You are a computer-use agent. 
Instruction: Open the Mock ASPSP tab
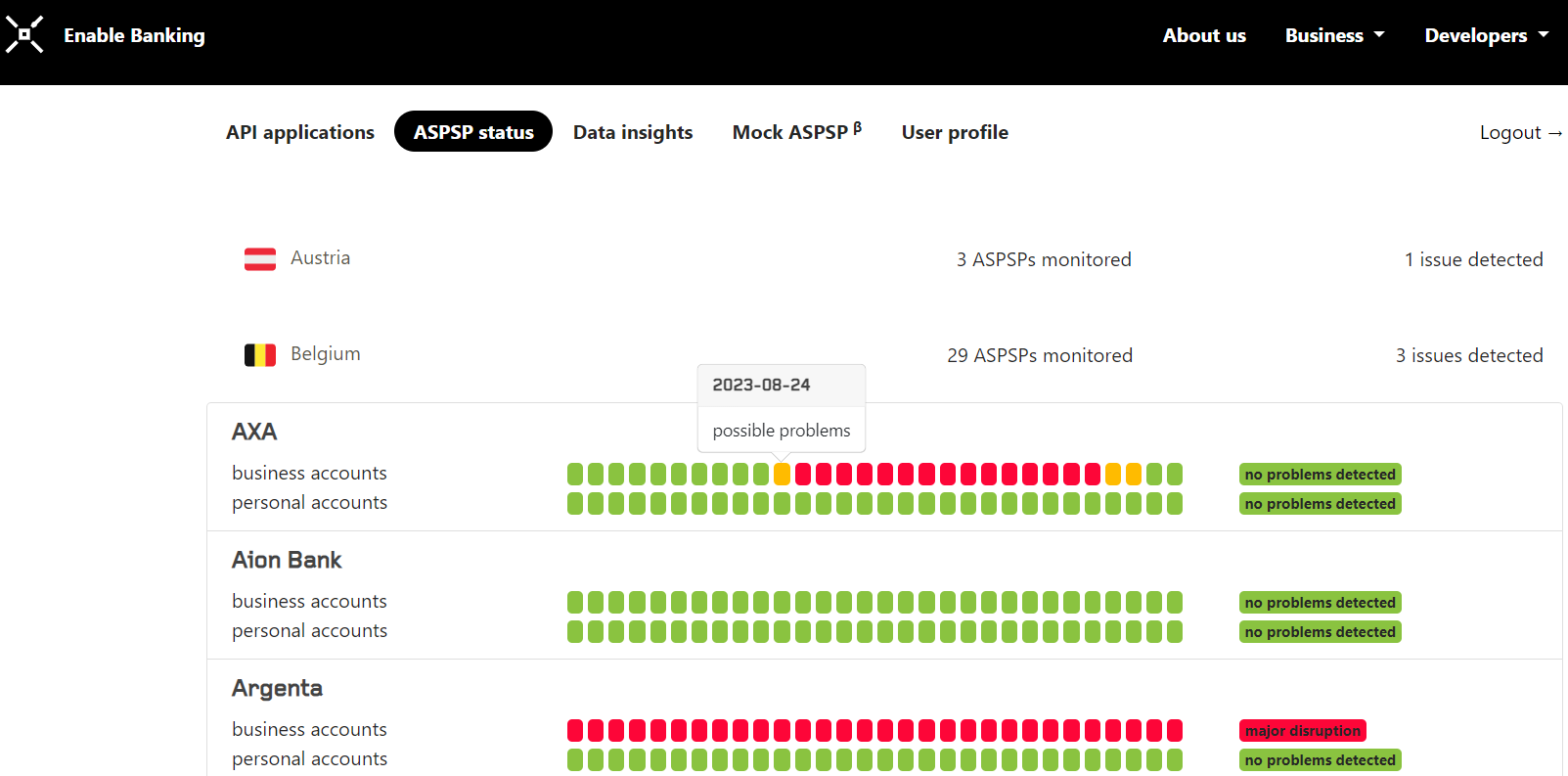[x=797, y=132]
